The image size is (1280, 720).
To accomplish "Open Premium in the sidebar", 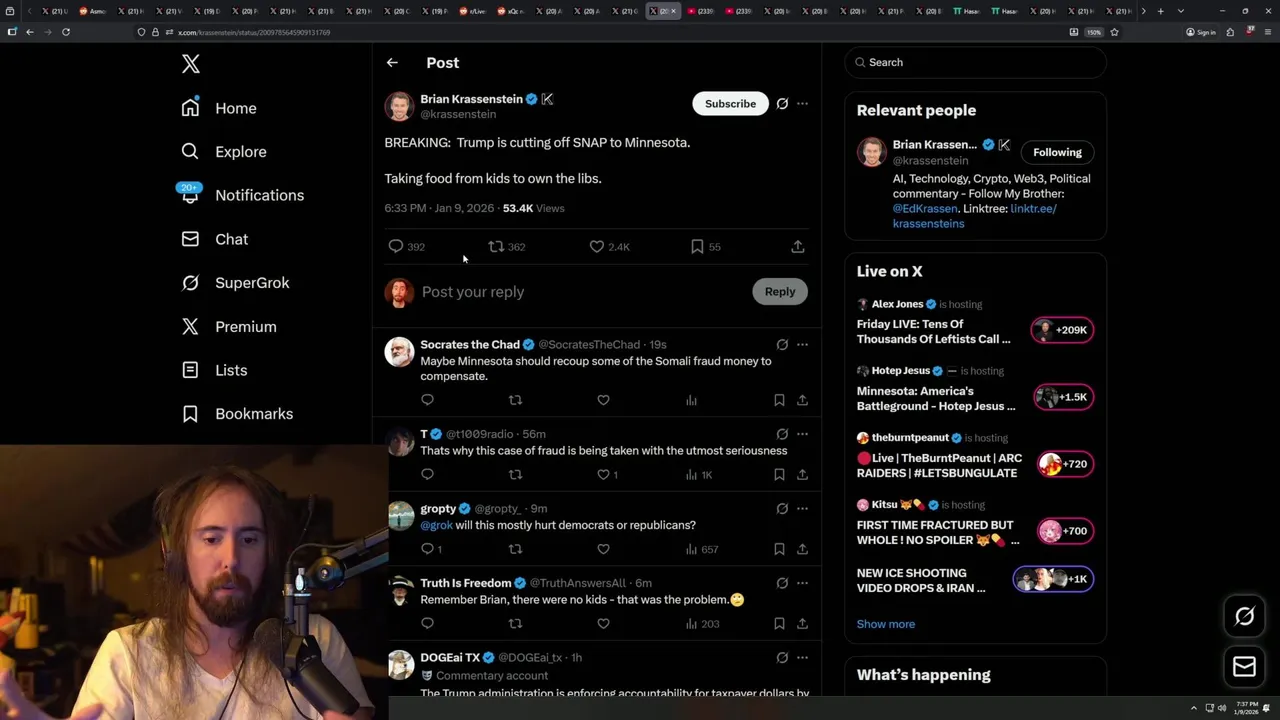I will [x=229, y=327].
